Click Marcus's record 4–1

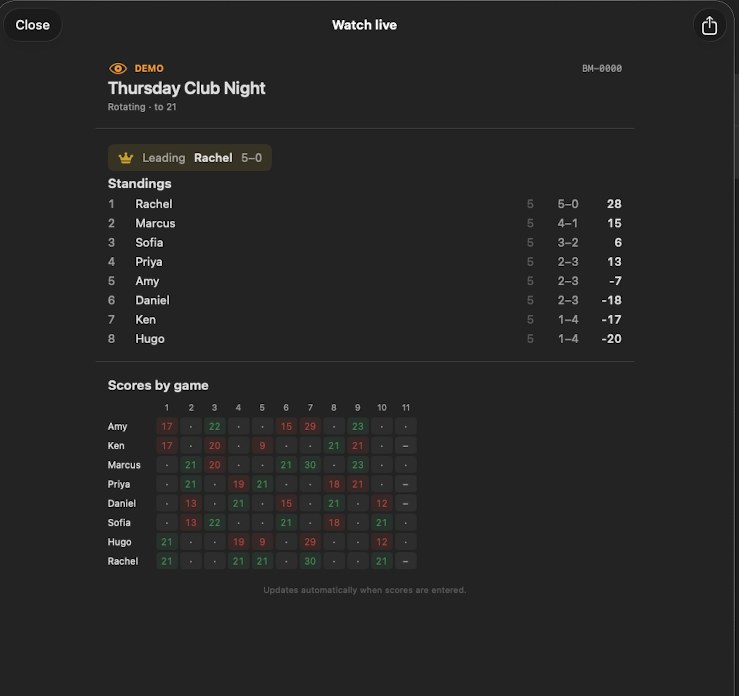[568, 223]
